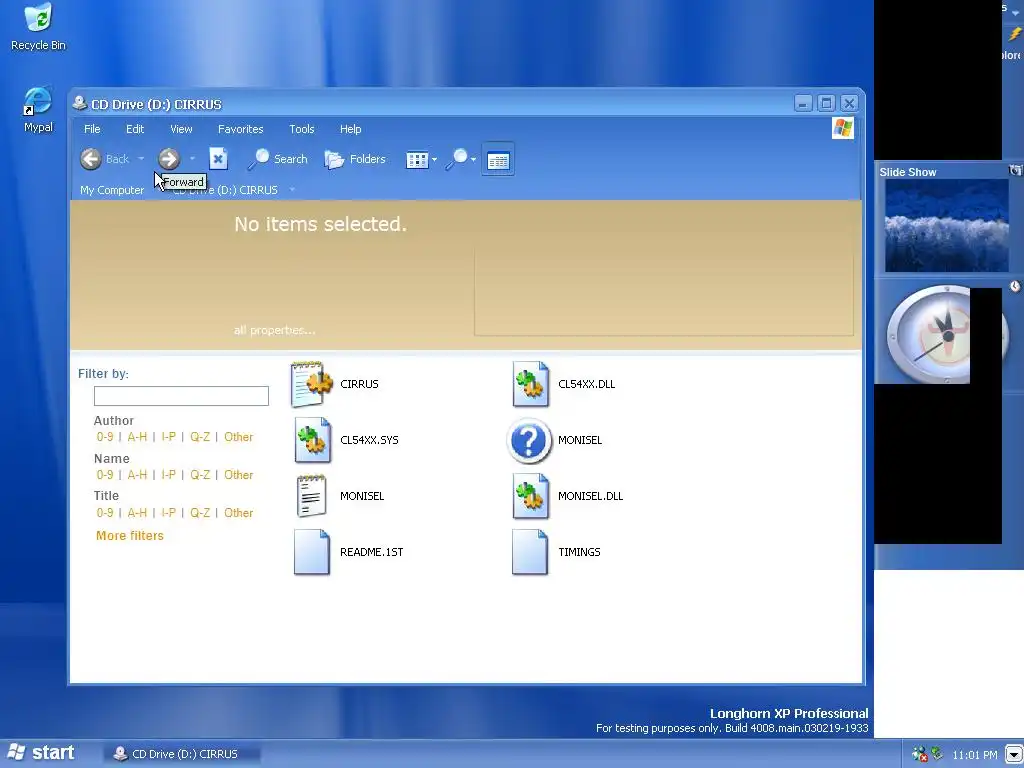
Task: Click the Back arrow button
Action: click(x=91, y=159)
